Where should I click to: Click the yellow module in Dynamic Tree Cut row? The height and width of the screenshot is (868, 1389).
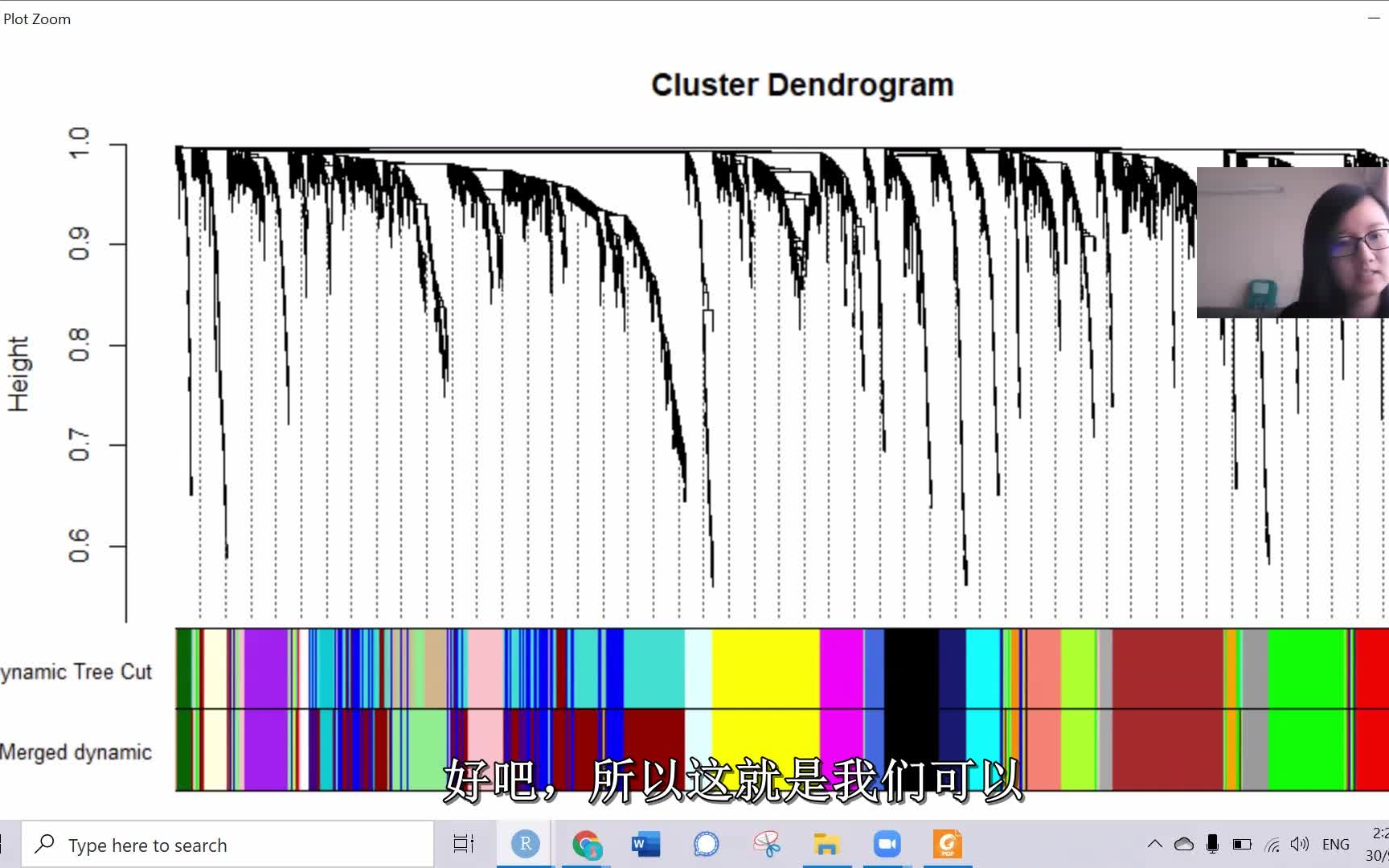(766, 669)
